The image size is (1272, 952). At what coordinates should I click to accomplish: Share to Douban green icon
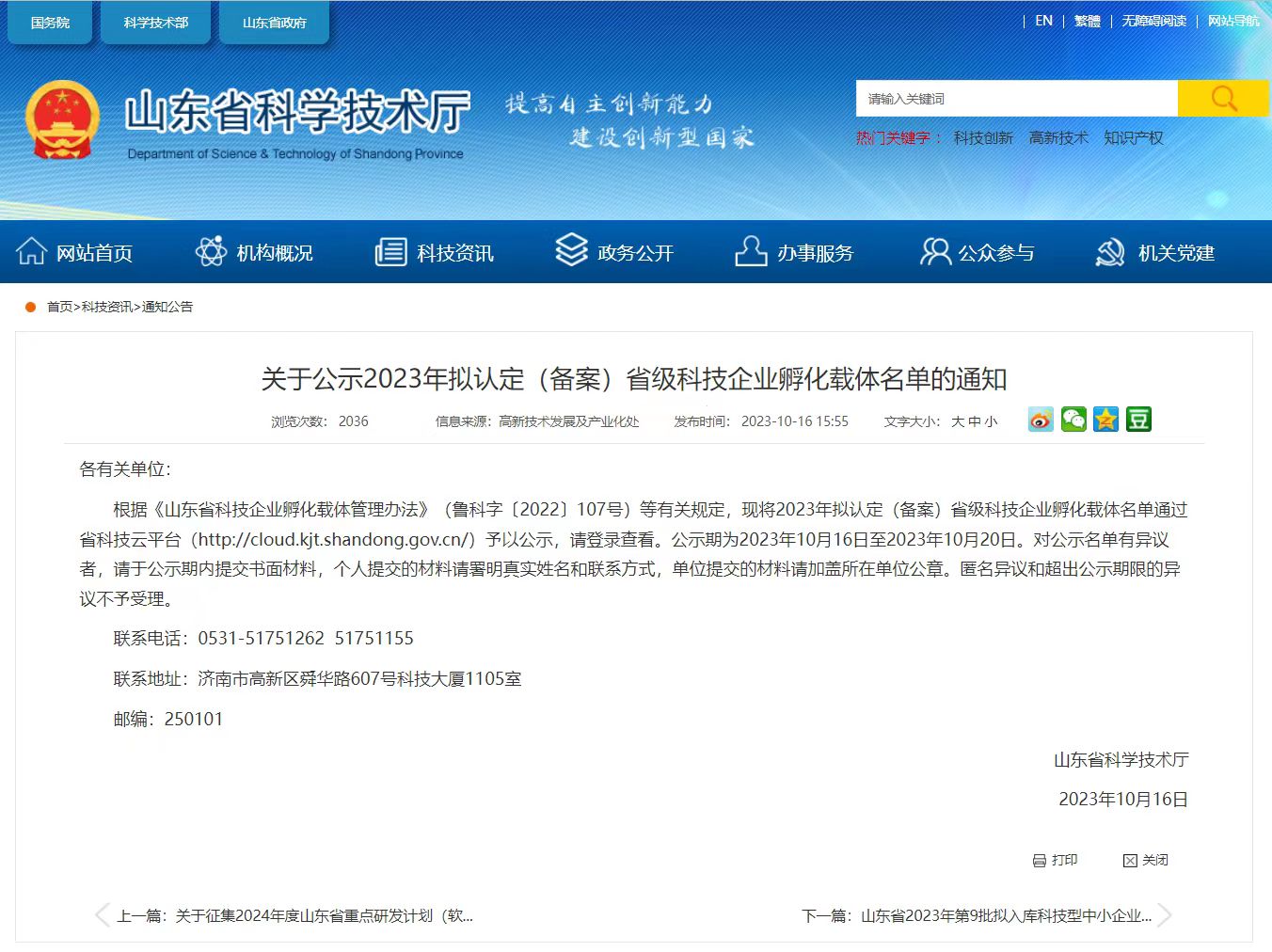coord(1138,420)
